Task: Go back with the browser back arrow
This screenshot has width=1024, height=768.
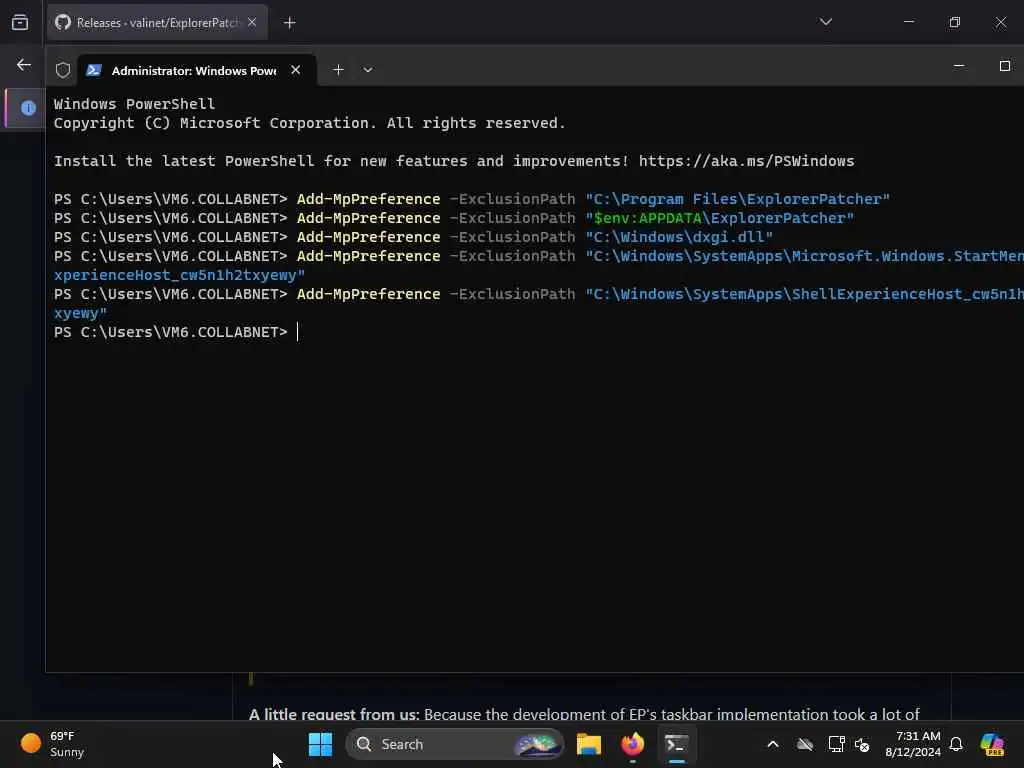Action: pos(24,65)
